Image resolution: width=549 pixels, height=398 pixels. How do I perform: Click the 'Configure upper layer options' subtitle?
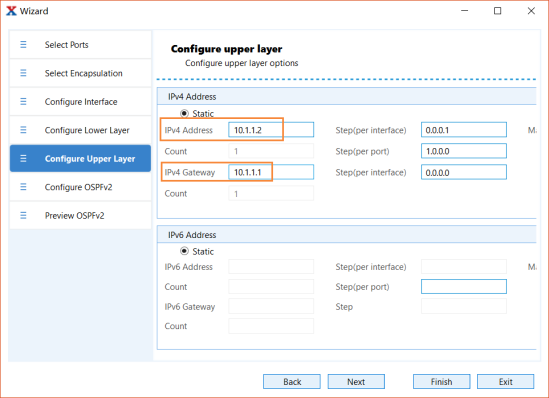coord(242,63)
